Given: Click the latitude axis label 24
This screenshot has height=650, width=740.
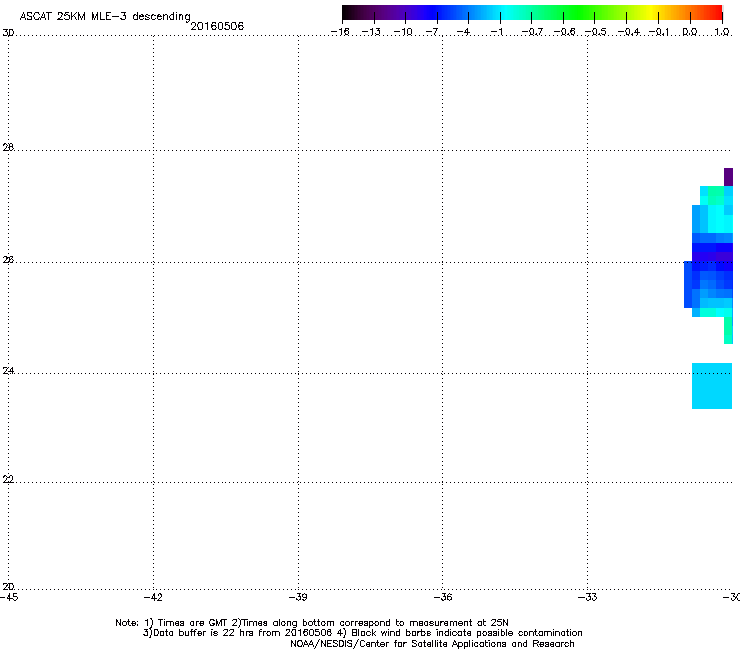Looking at the screenshot, I should pyautogui.click(x=8, y=371).
